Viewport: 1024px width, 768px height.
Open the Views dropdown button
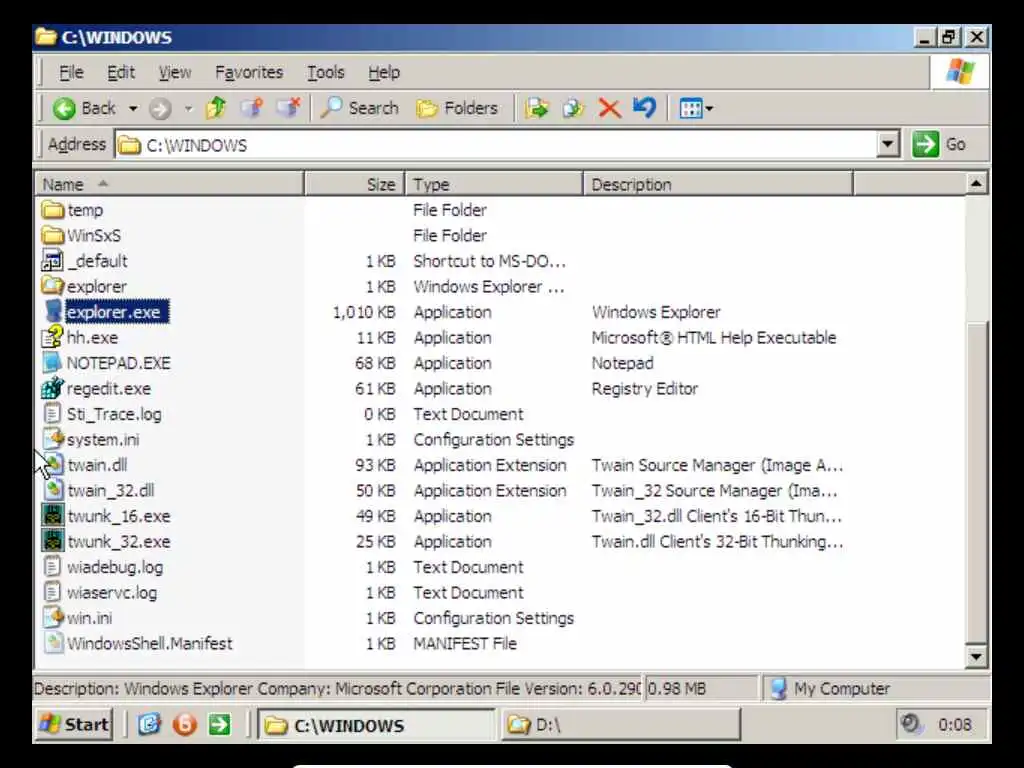coord(696,108)
